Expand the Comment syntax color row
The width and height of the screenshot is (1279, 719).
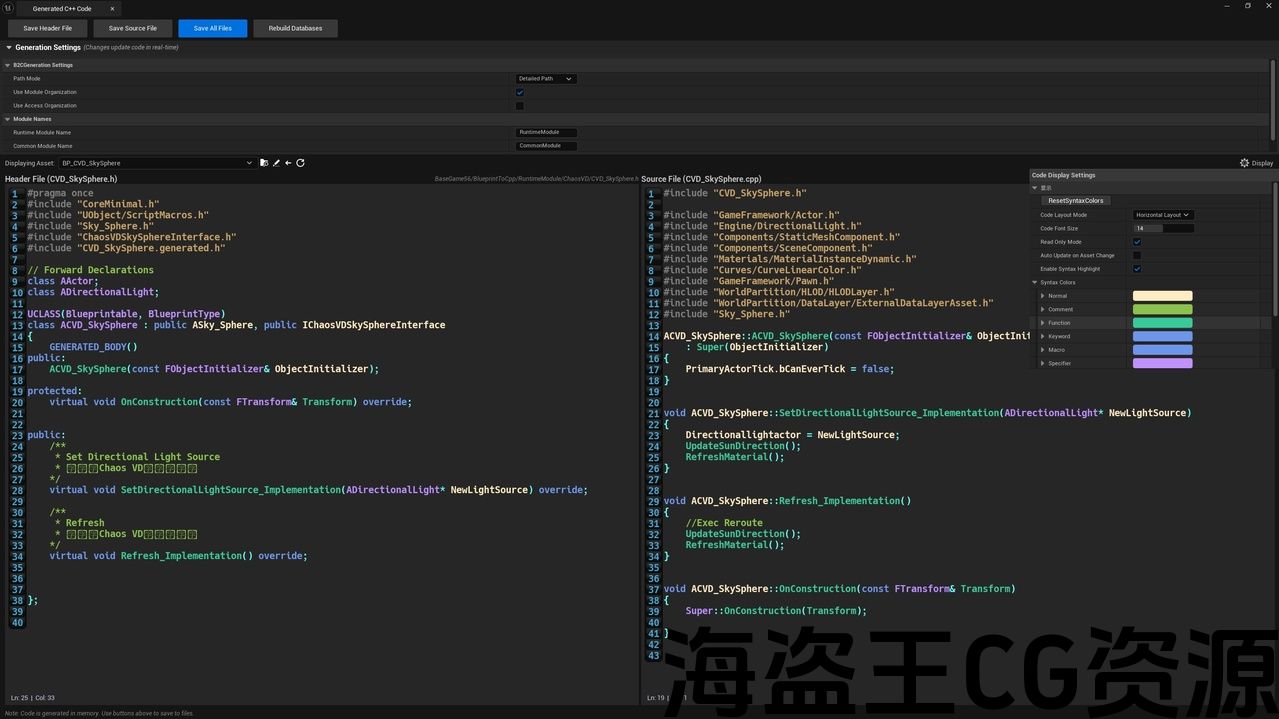tap(1043, 309)
